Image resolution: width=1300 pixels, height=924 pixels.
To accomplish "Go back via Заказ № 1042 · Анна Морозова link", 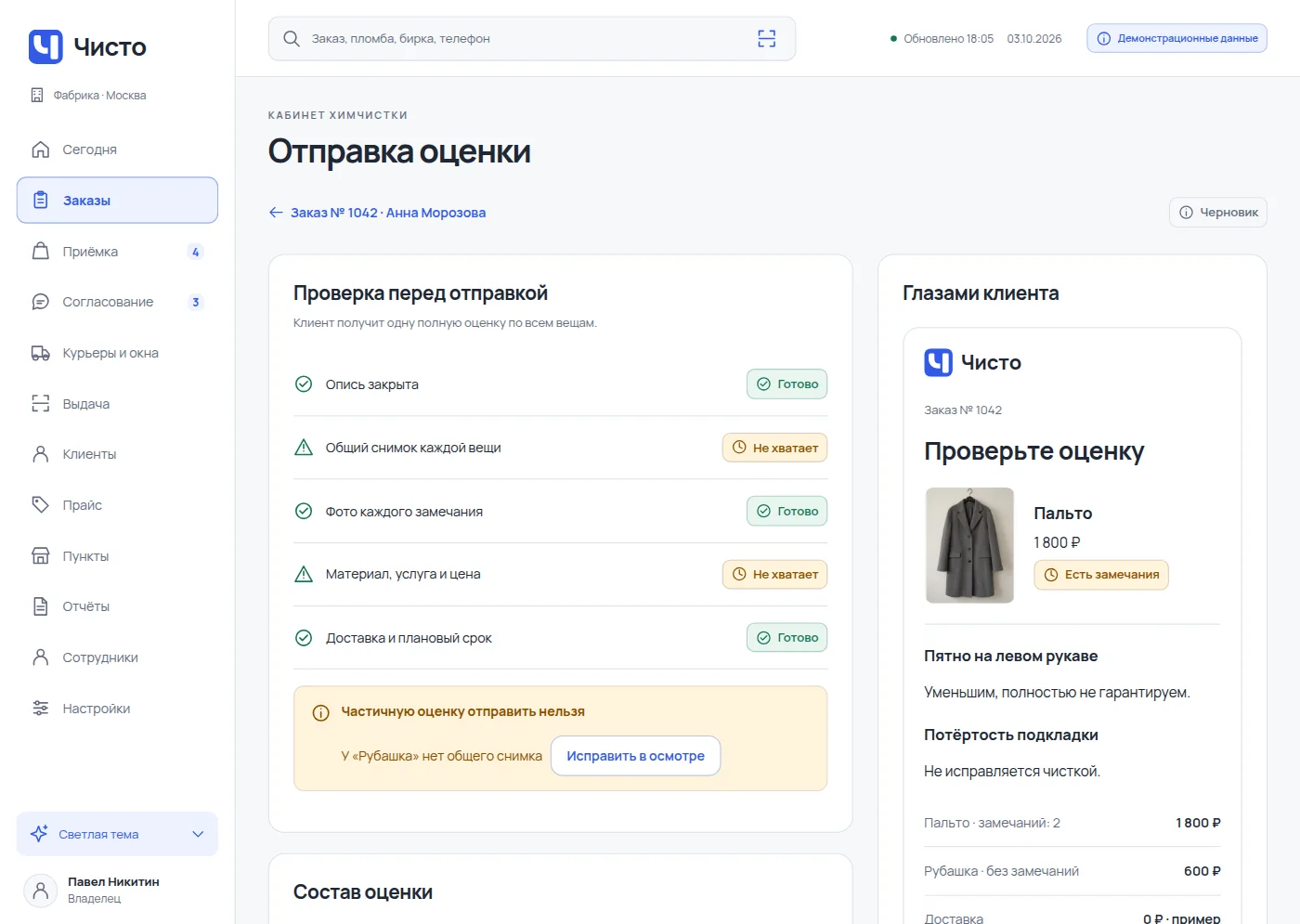I will point(377,213).
